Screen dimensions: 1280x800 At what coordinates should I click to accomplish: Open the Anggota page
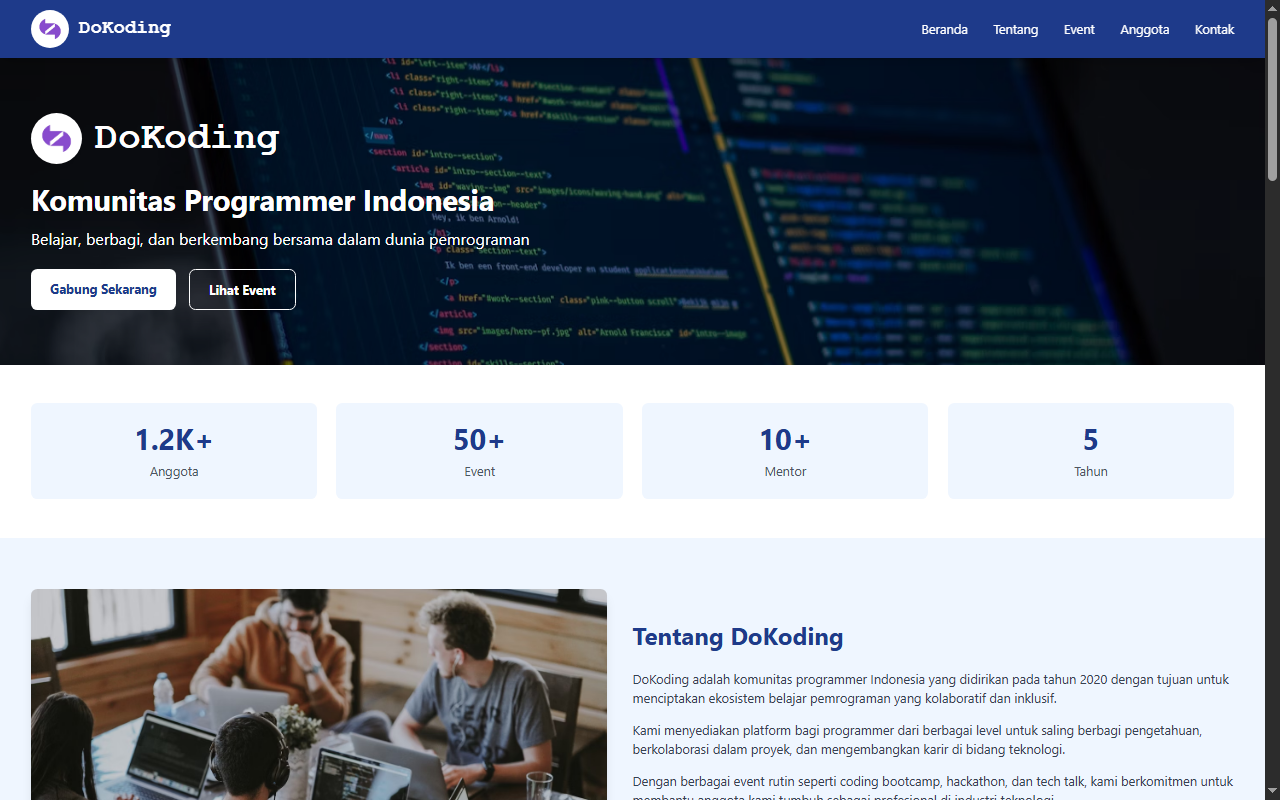1144,29
